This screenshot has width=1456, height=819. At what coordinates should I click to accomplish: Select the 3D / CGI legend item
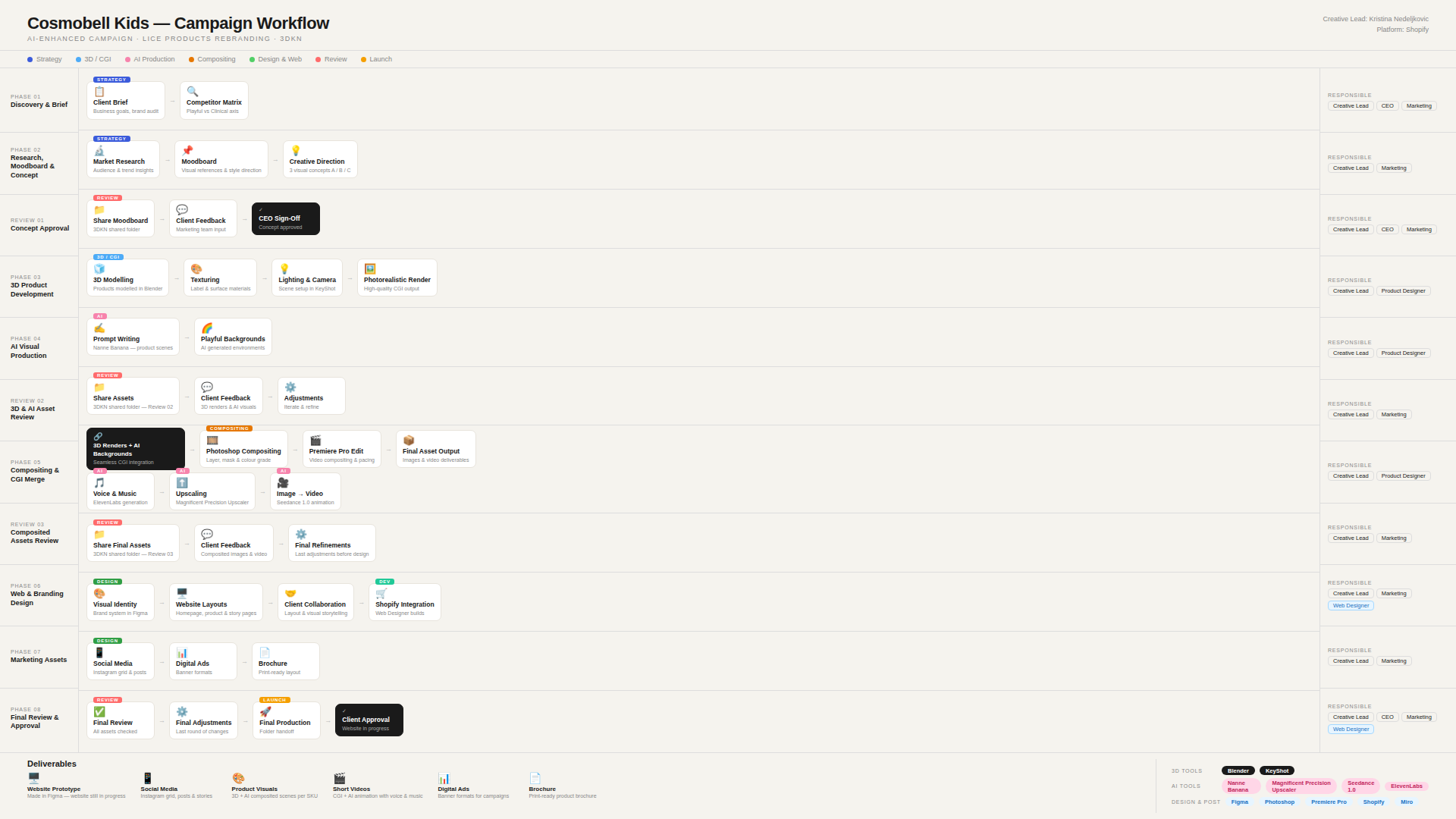pyautogui.click(x=93, y=59)
